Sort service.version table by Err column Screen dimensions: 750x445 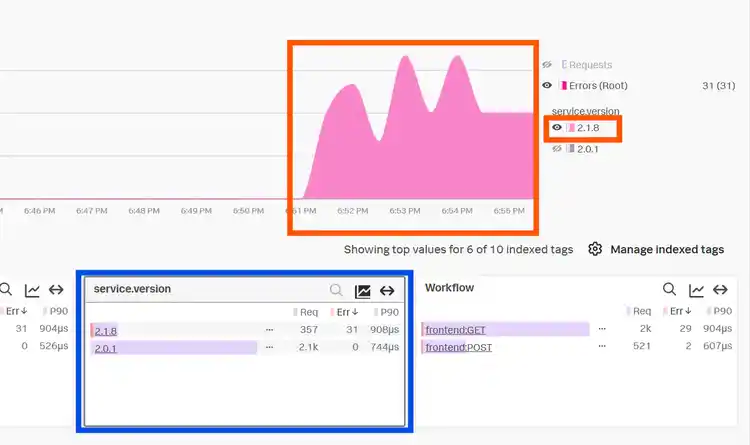(344, 312)
